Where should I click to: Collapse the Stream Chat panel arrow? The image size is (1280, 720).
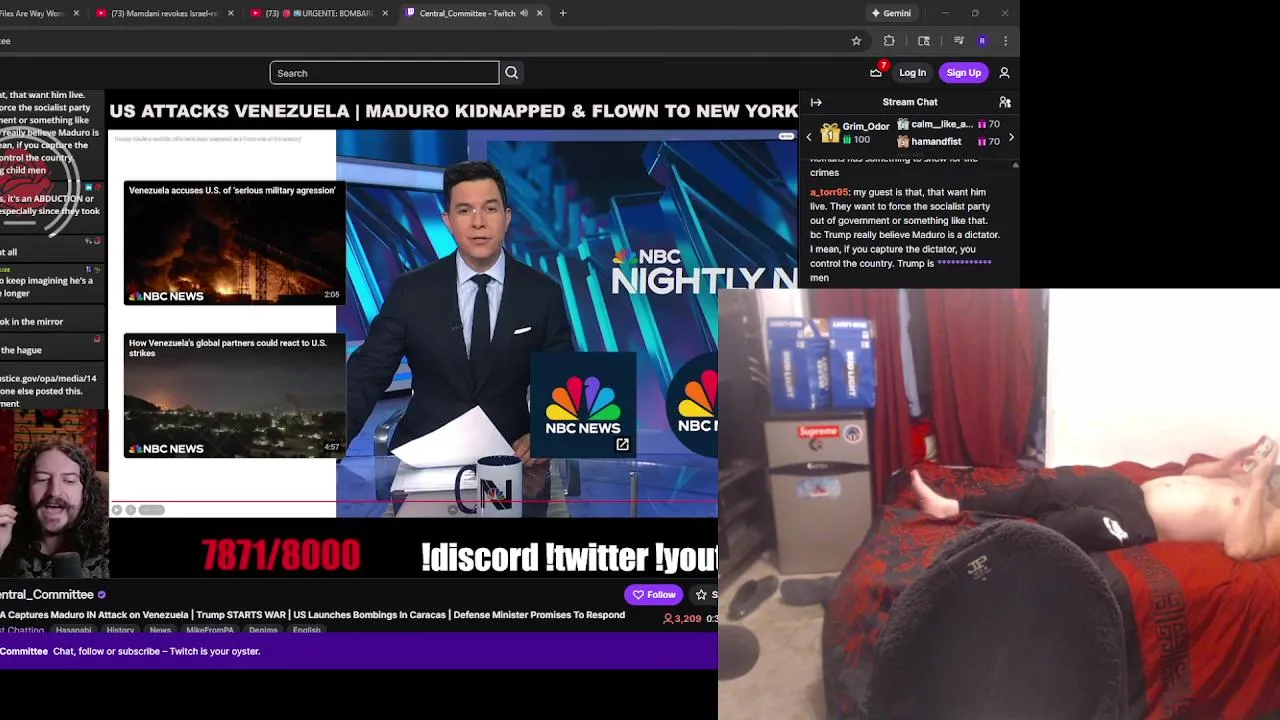pos(816,102)
